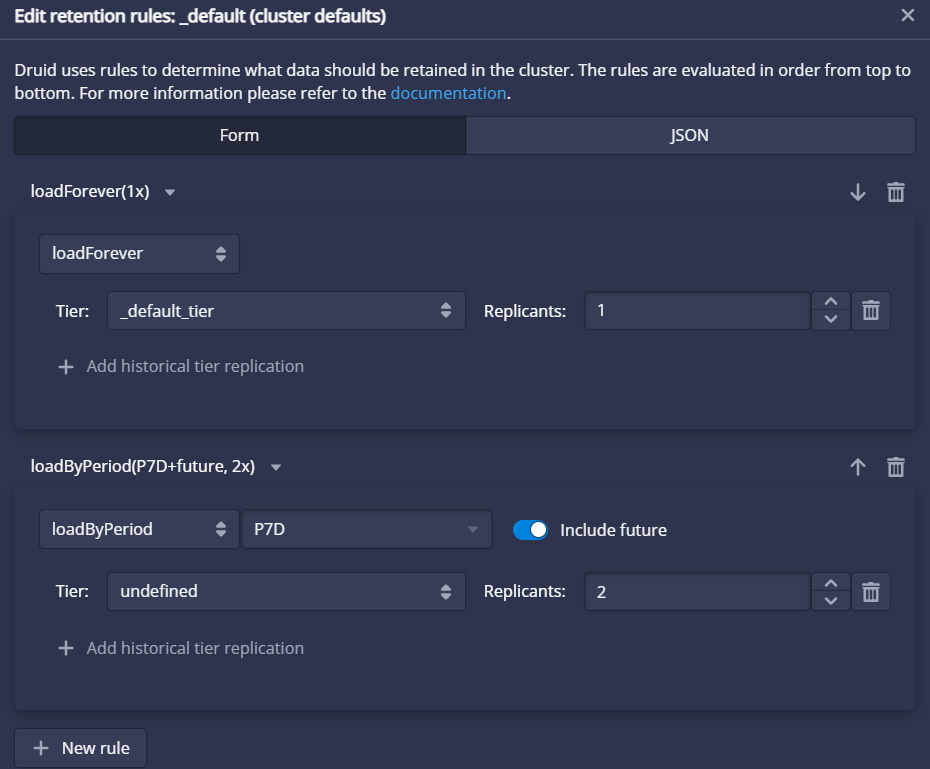Increase replicants for undefined tier
This screenshot has height=769, width=930.
click(x=830, y=583)
